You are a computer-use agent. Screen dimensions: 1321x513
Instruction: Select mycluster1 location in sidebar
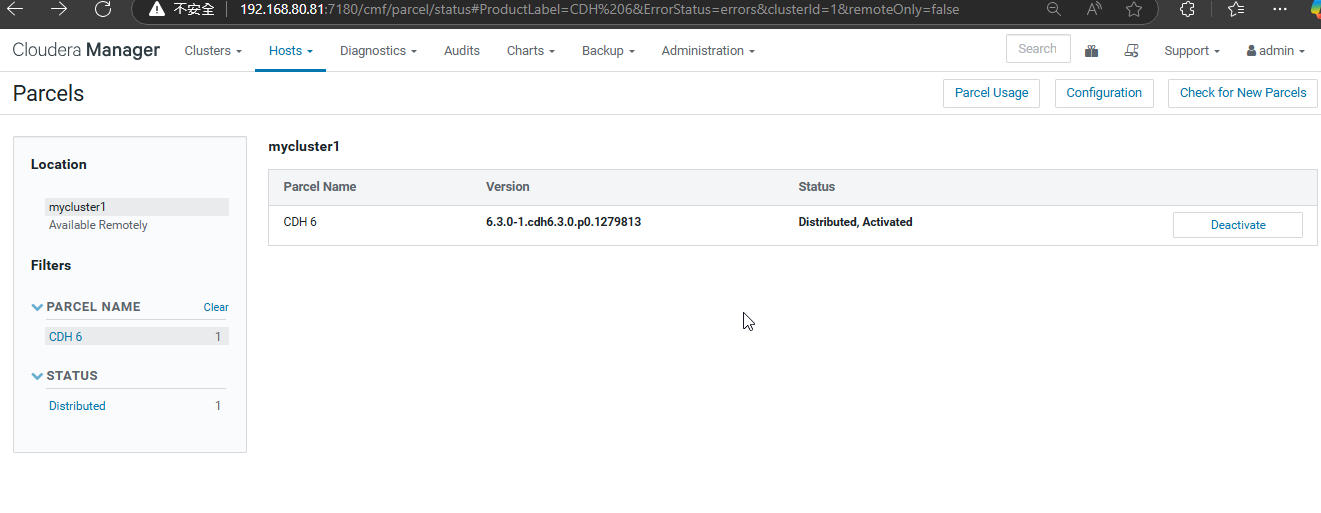137,207
